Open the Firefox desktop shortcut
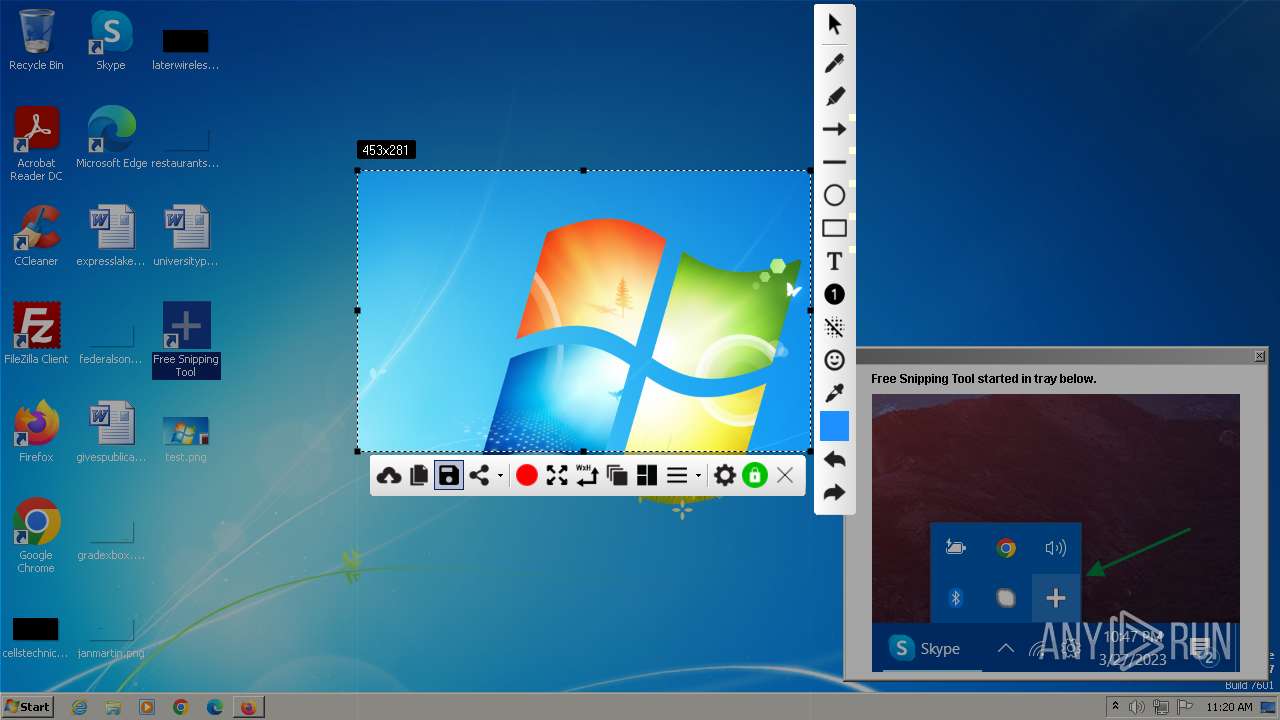Screen dimensions: 1280x720 [x=36, y=432]
